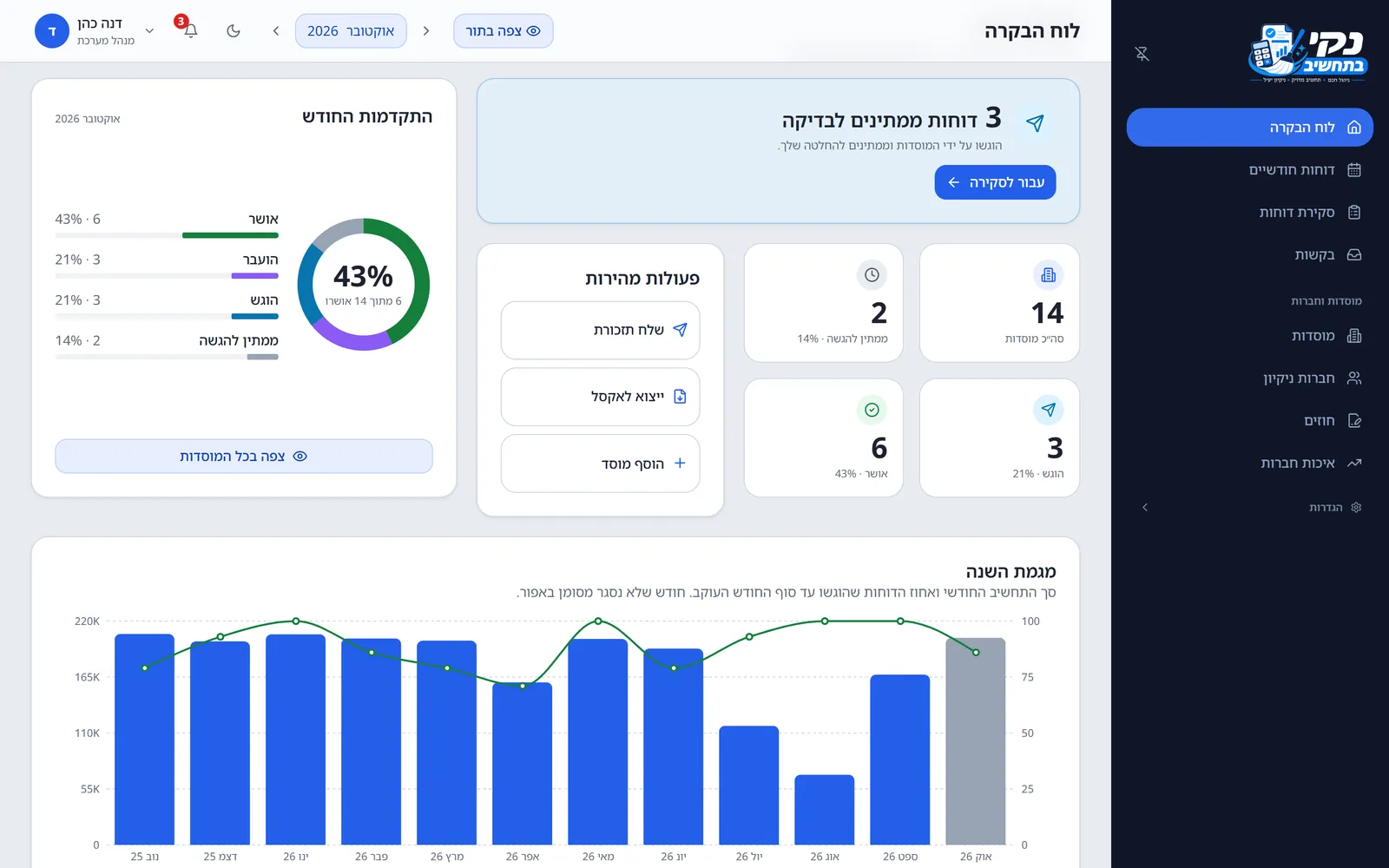Open לוח הבקרה in the sidebar
The image size is (1389, 868).
pos(1250,128)
